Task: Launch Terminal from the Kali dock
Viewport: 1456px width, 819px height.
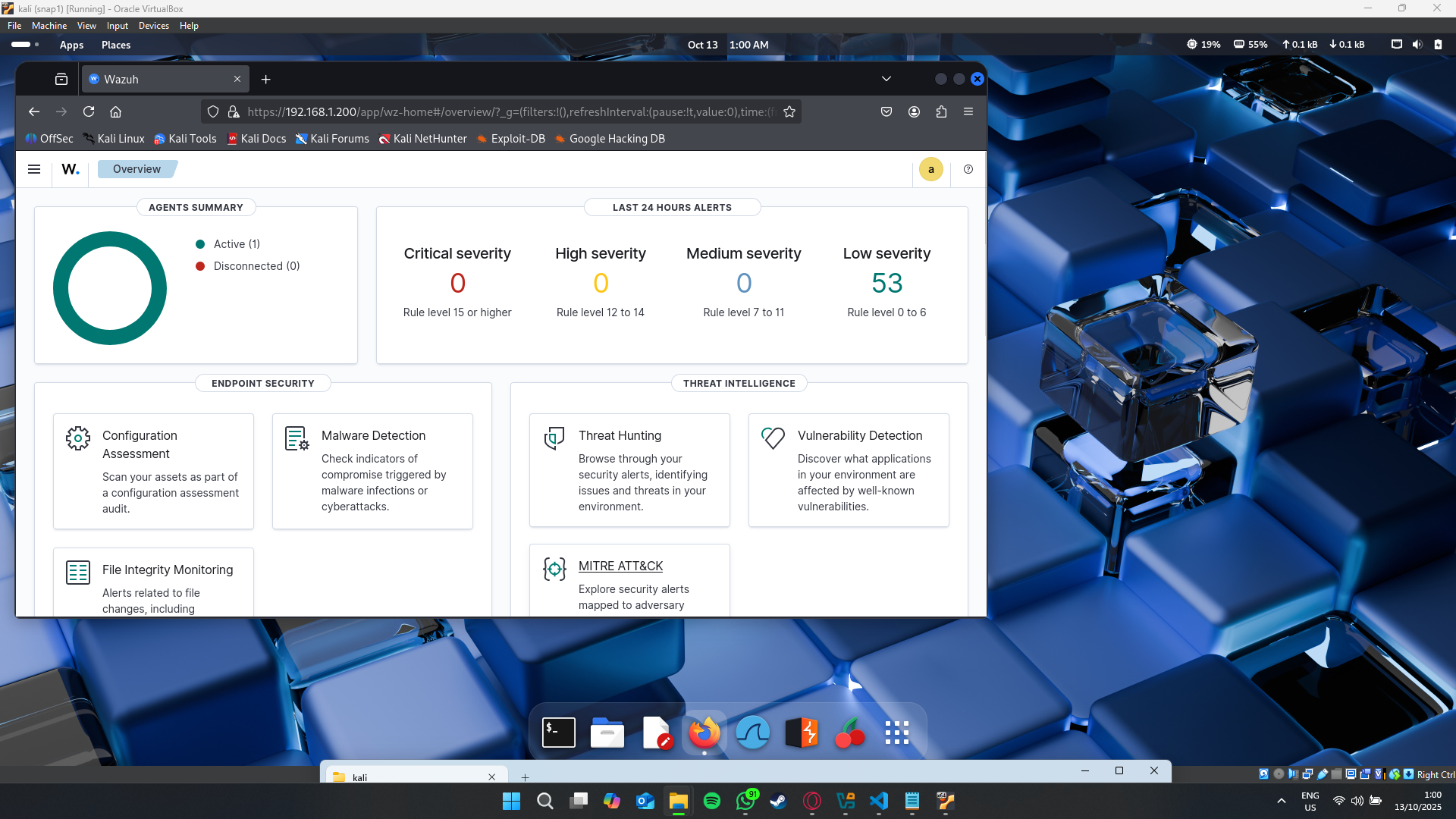Action: (559, 733)
